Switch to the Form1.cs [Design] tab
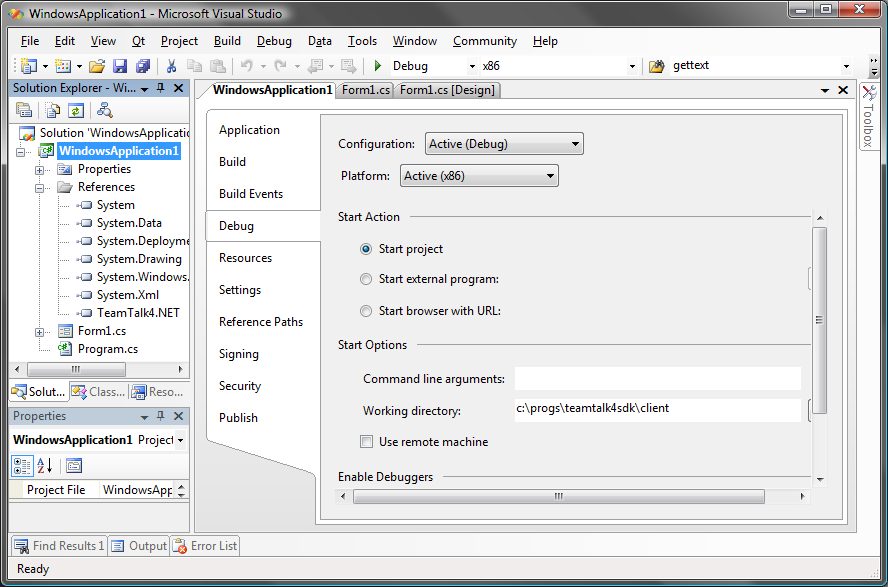Screen dimensions: 888x587 [448, 90]
